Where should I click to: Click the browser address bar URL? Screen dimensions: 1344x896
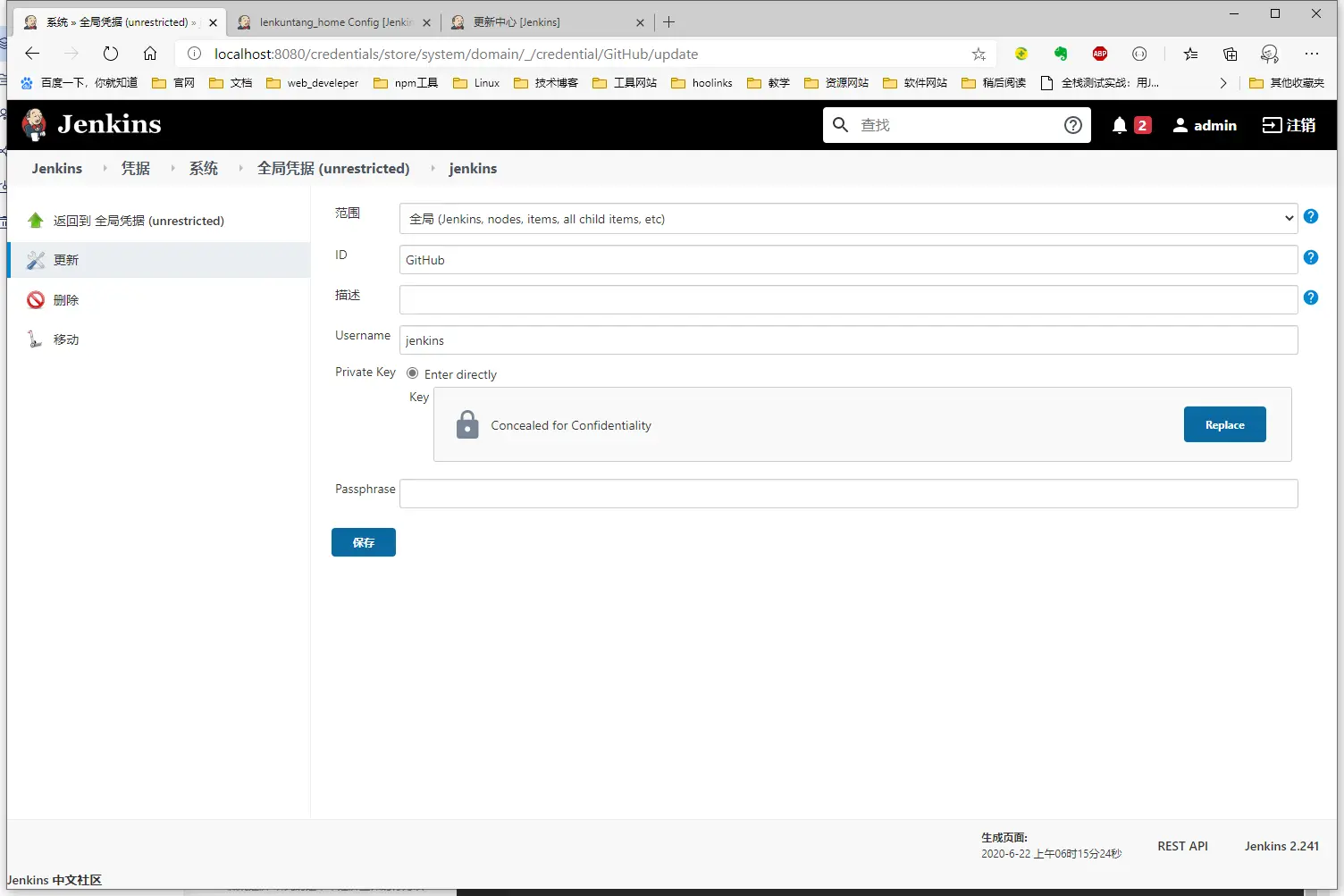pyautogui.click(x=456, y=54)
